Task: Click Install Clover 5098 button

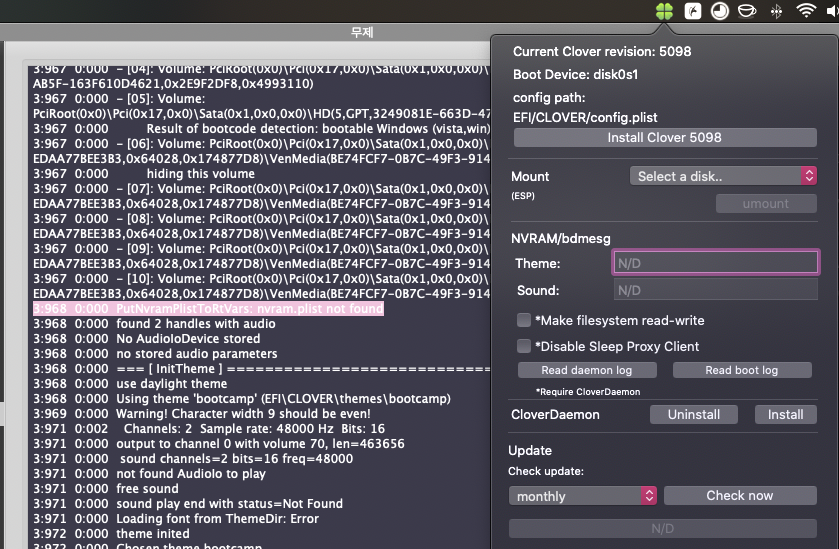Action: [x=665, y=138]
